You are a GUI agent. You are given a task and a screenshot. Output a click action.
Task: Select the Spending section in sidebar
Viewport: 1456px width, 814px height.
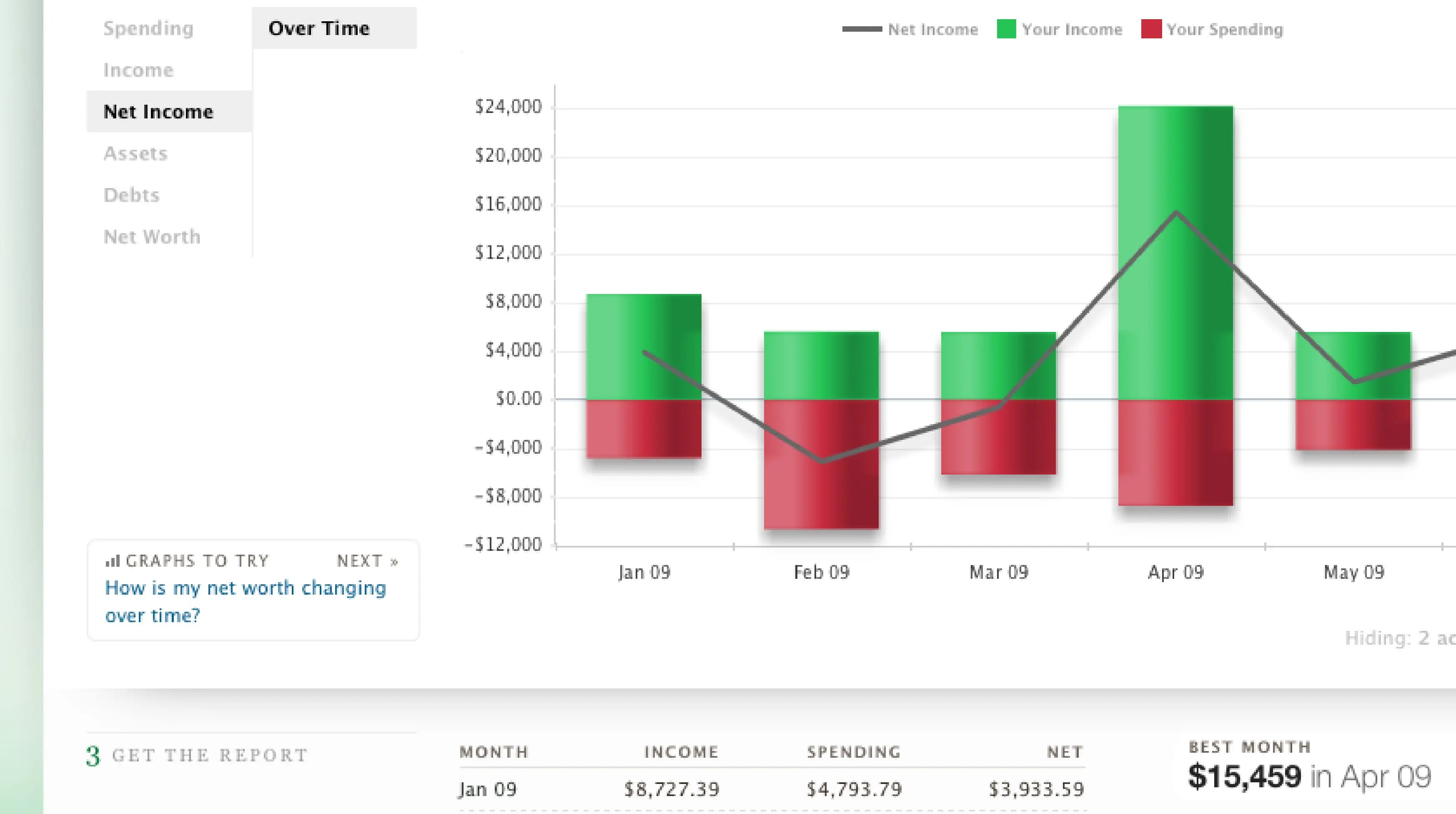click(149, 28)
